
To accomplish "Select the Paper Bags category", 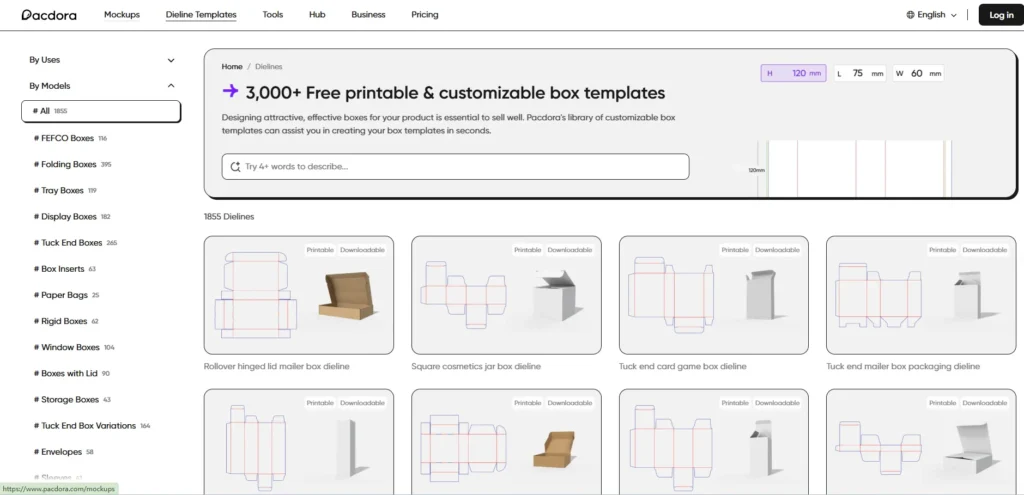I will [66, 295].
